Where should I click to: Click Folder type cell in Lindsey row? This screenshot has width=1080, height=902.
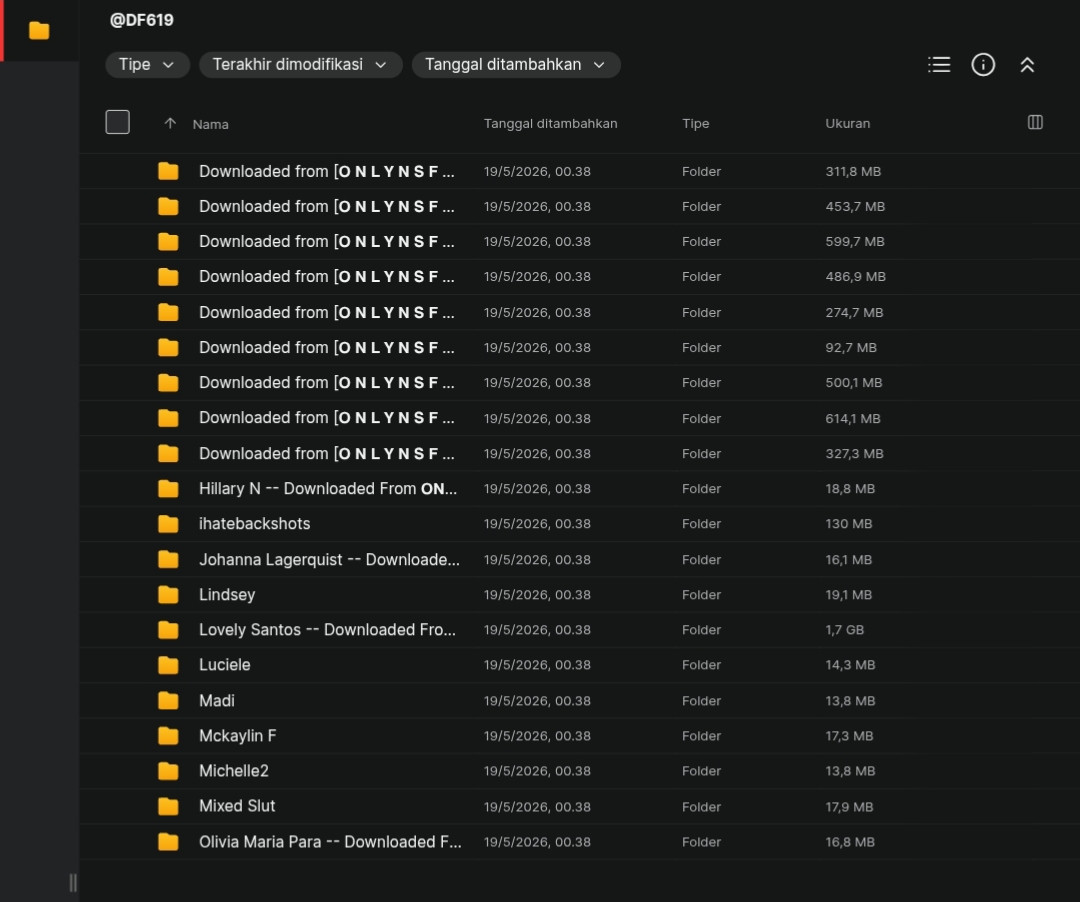pyautogui.click(x=701, y=594)
